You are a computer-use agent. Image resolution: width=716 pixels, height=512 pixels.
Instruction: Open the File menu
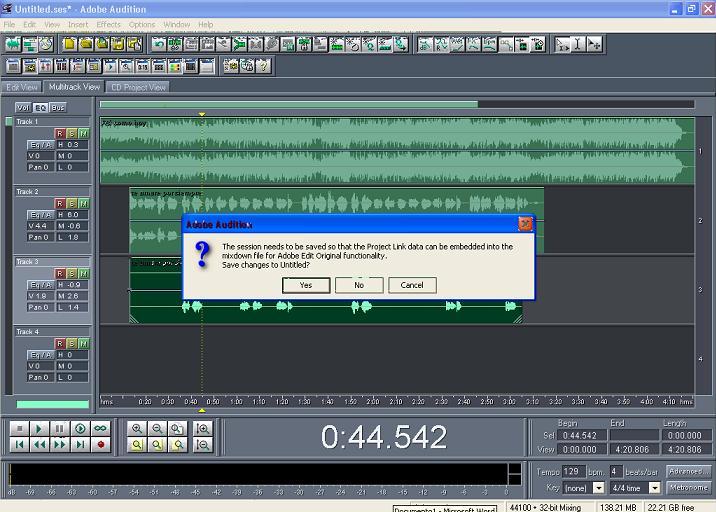(9, 24)
